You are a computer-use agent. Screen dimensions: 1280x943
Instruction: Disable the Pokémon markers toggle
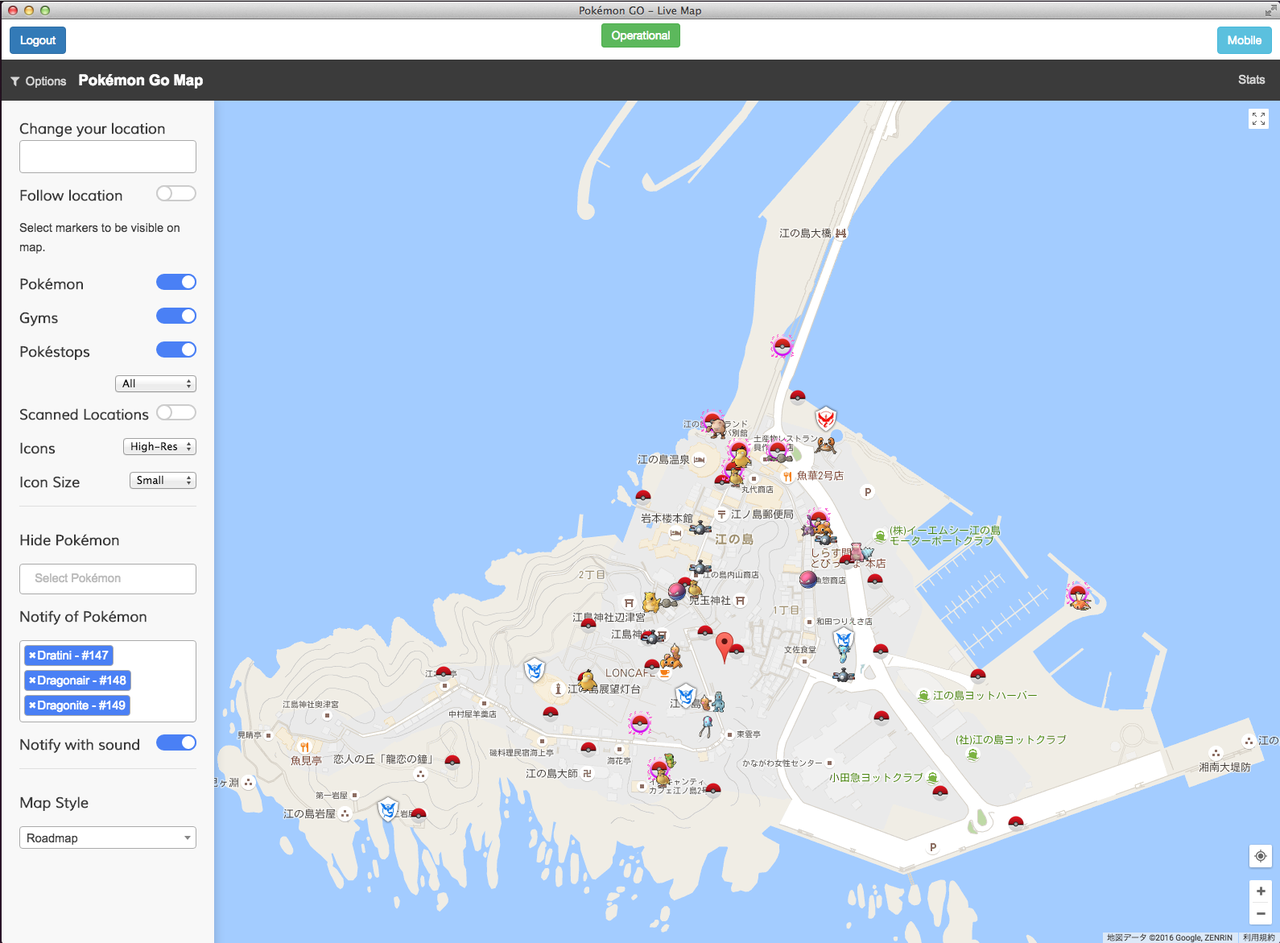[176, 283]
